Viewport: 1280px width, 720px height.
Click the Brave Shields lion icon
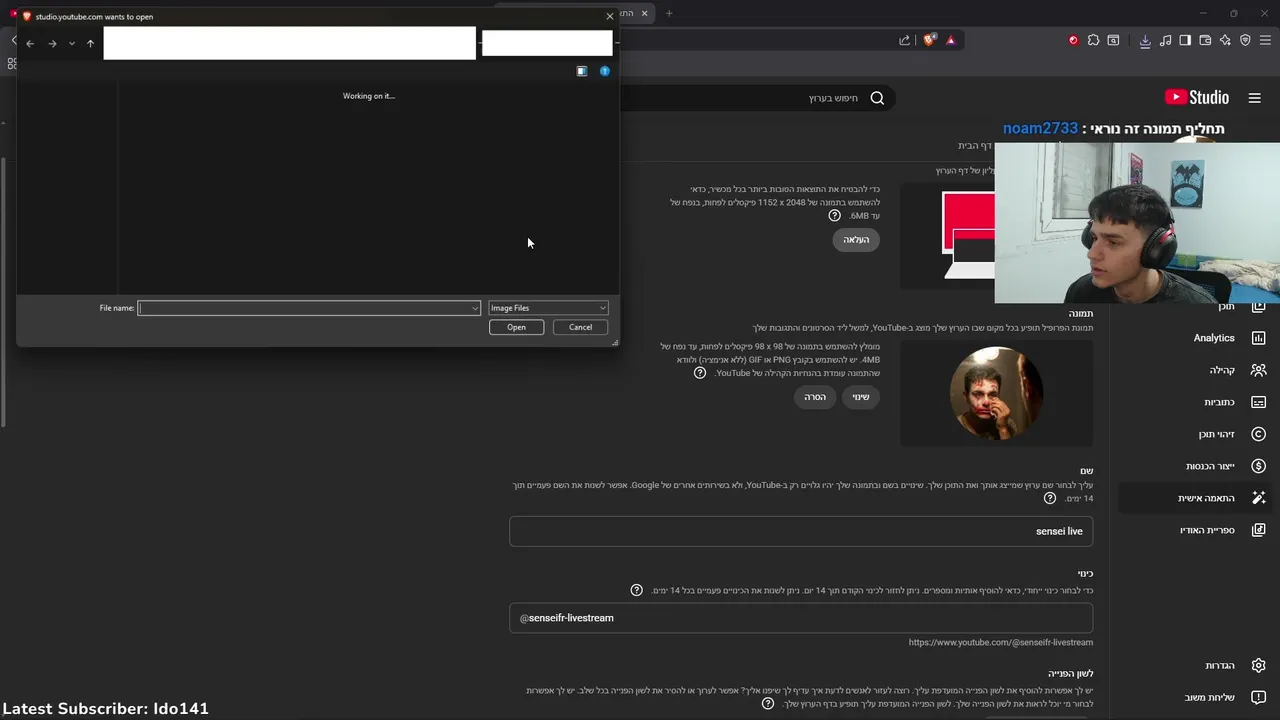click(930, 40)
